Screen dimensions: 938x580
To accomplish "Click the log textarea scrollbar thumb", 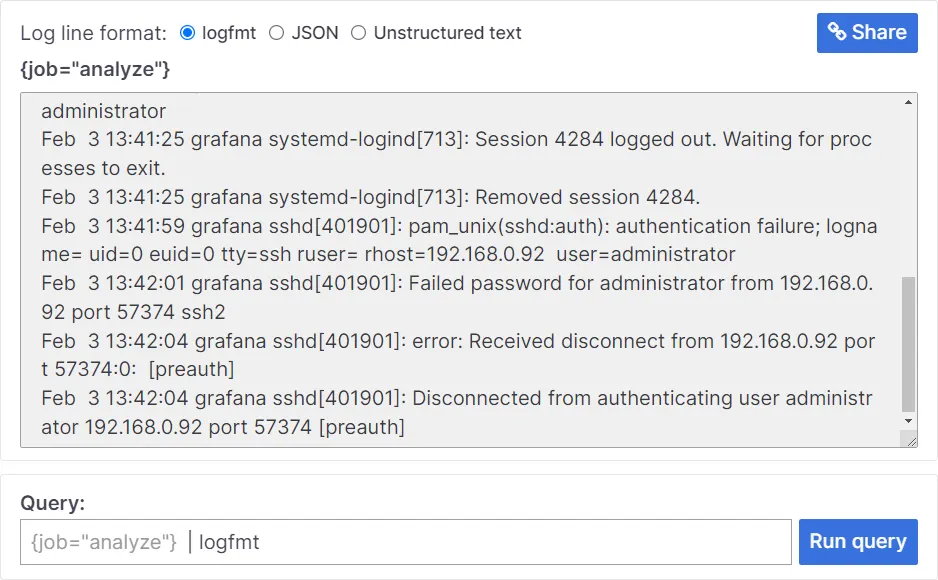I will tap(908, 344).
